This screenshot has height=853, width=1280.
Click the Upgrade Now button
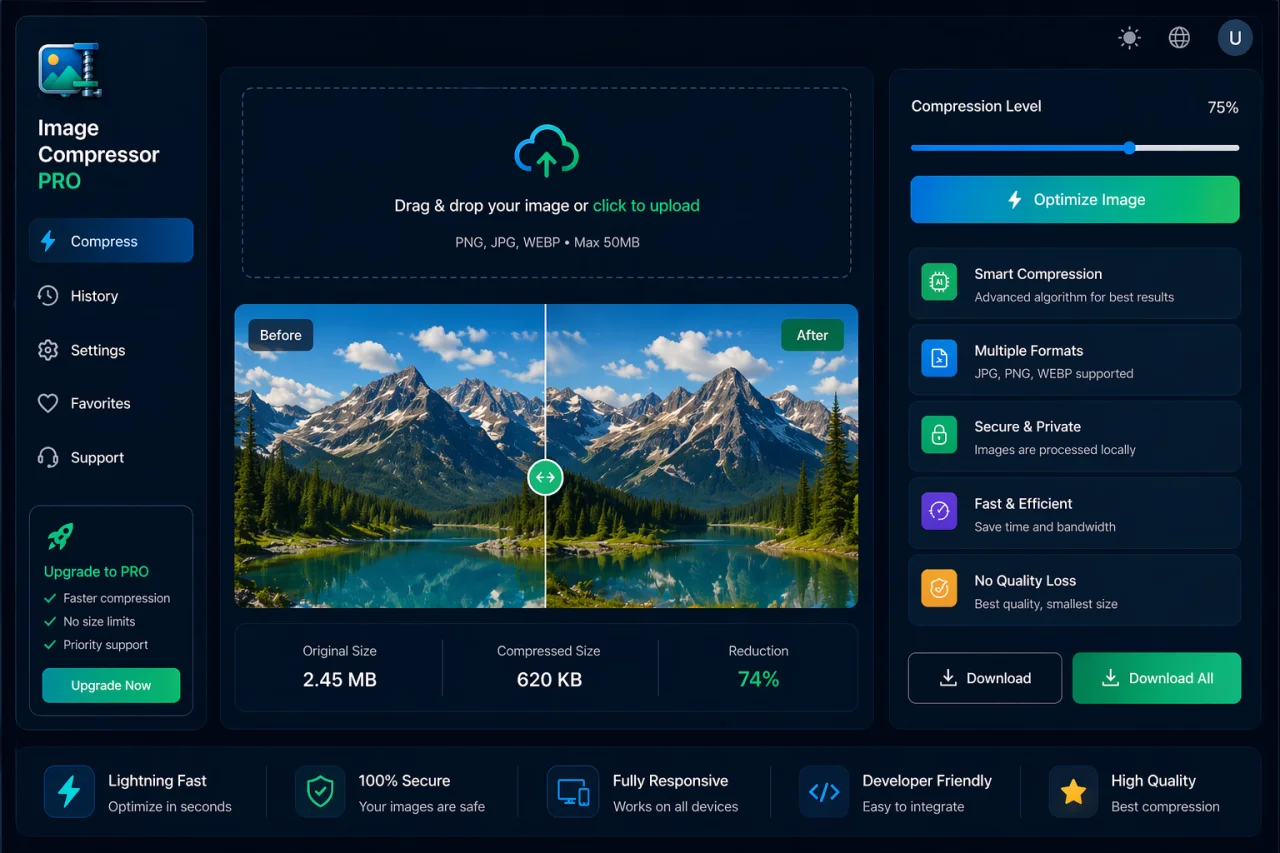pyautogui.click(x=111, y=685)
